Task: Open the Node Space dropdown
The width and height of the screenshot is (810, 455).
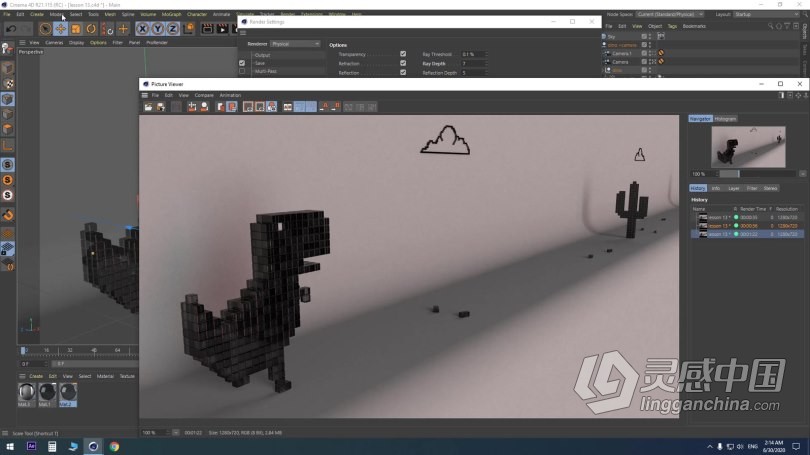Action: [x=669, y=14]
